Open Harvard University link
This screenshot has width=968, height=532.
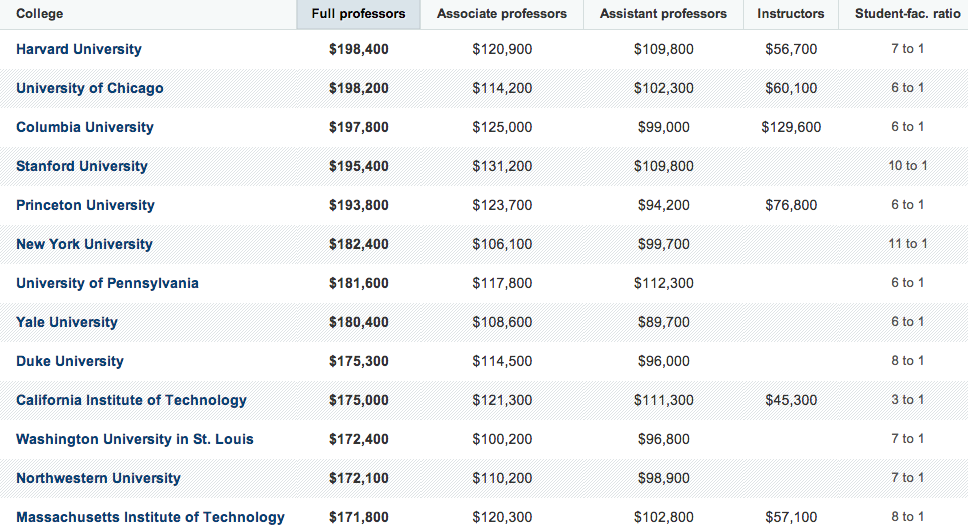[x=79, y=49]
